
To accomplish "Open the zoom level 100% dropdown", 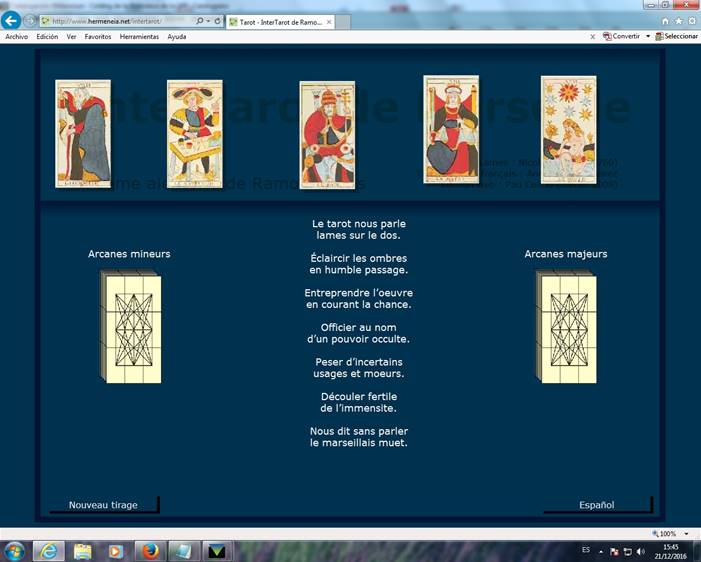I will coord(684,534).
